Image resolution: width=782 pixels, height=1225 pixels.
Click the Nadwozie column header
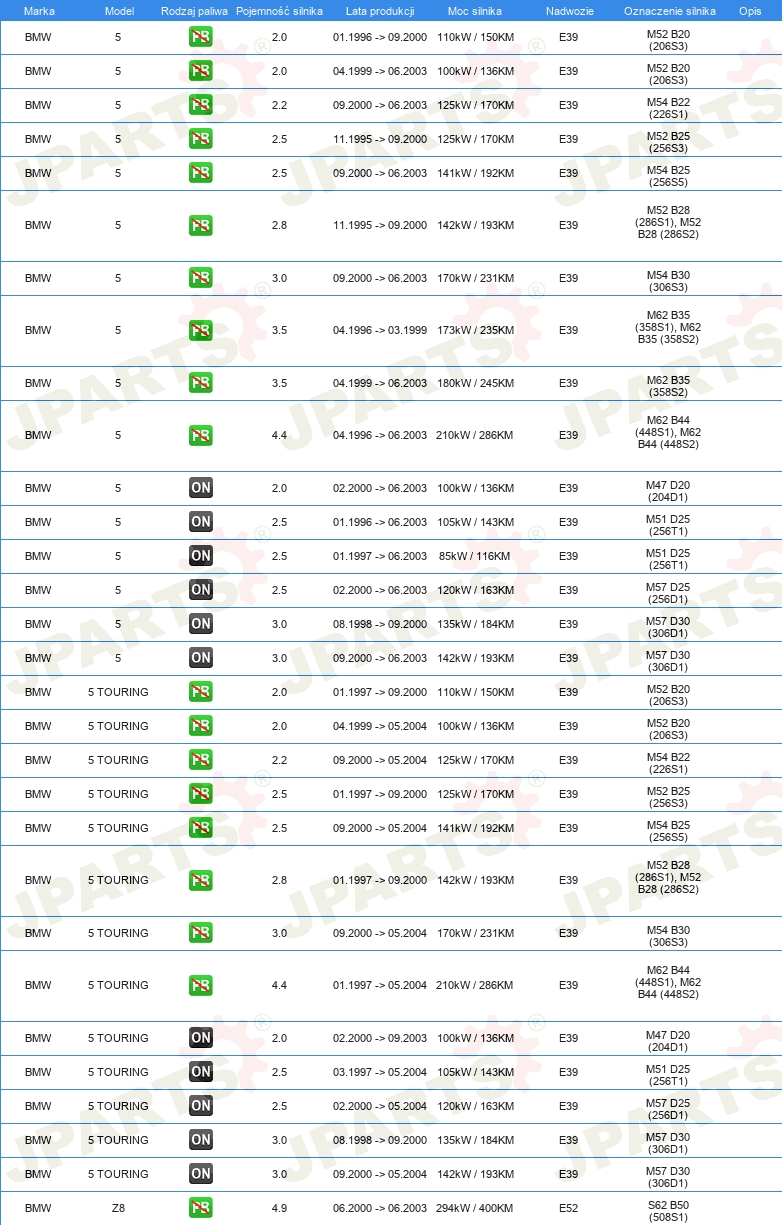pos(568,10)
